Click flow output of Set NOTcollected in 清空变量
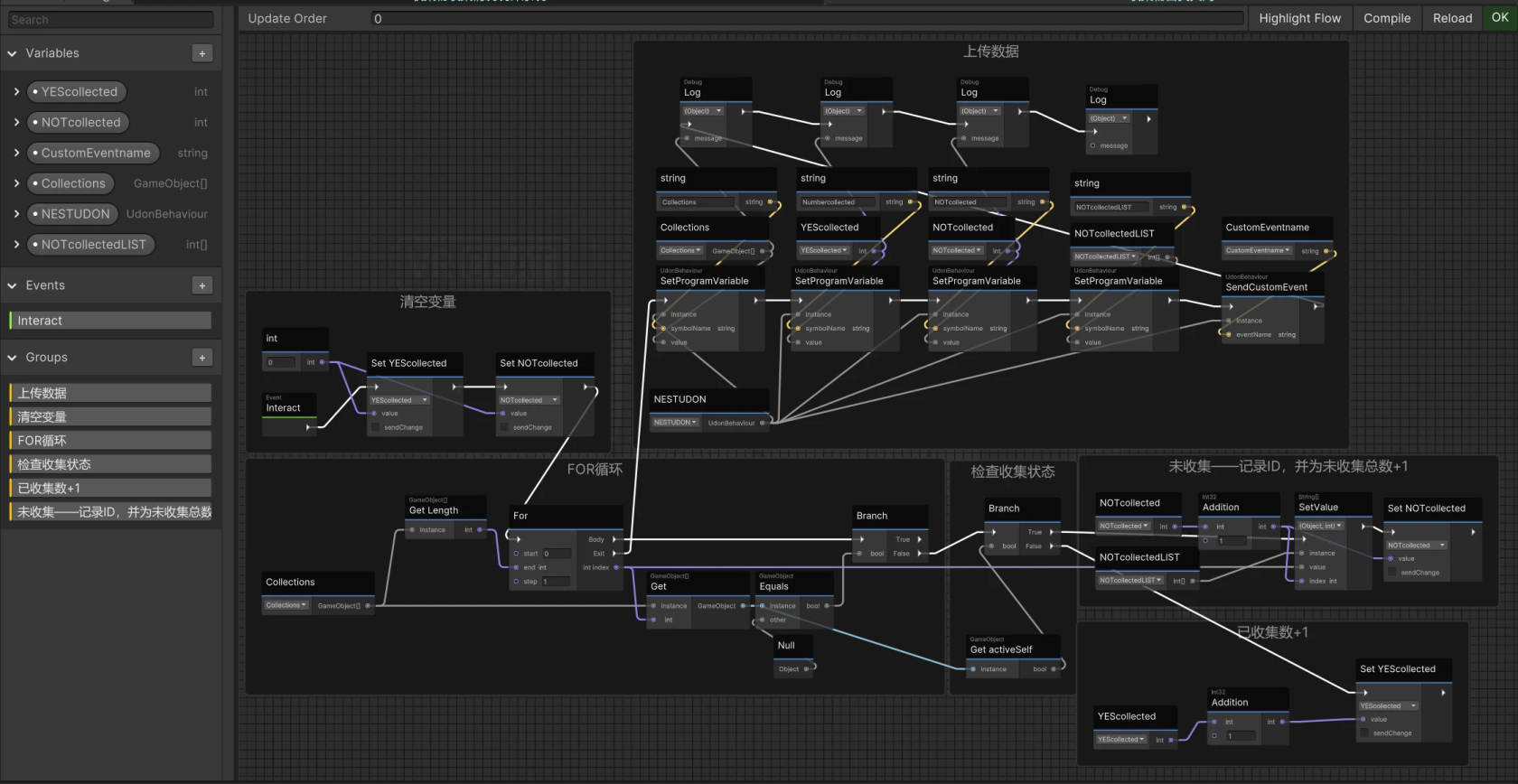Image resolution: width=1518 pixels, height=784 pixels. click(x=586, y=387)
